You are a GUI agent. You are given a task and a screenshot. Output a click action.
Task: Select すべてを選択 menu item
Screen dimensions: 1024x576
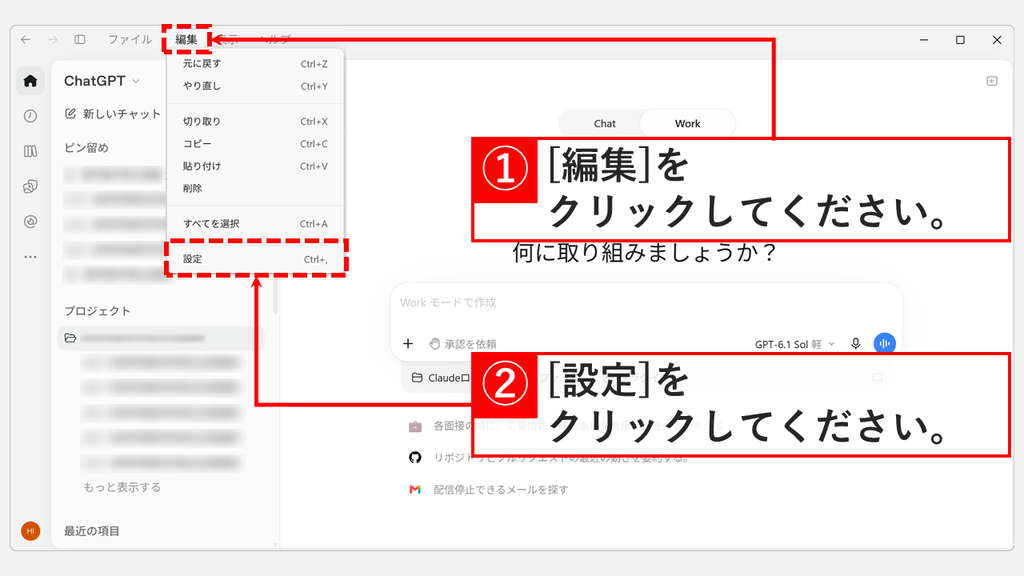pos(255,224)
